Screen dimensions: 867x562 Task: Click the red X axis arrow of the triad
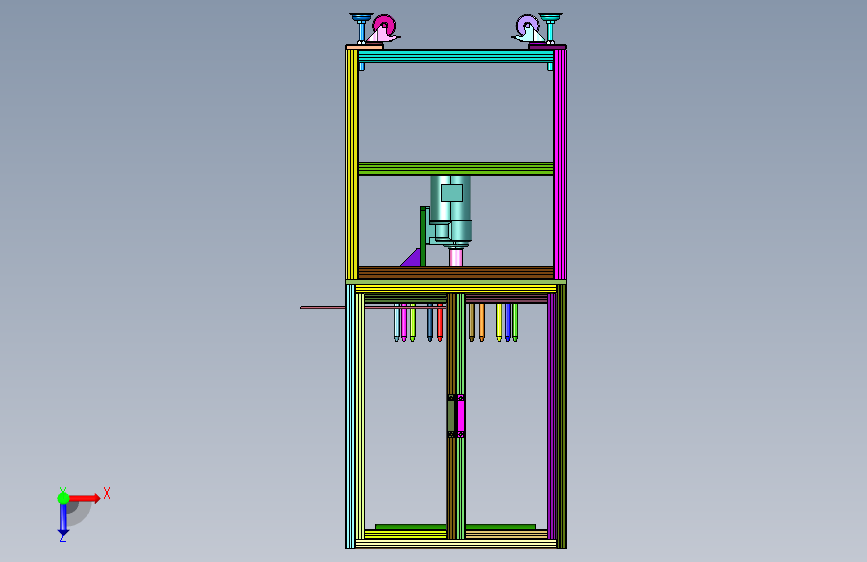(85, 498)
